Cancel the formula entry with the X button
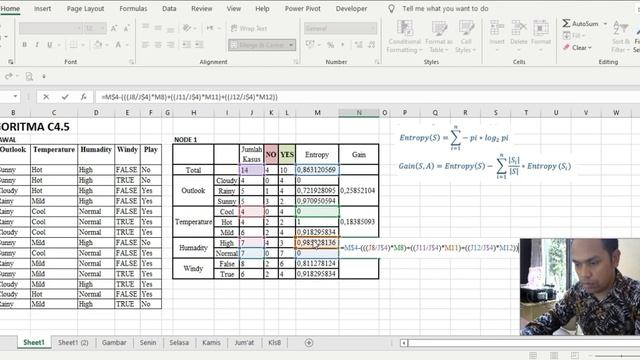The image size is (640, 360). pos(46,97)
